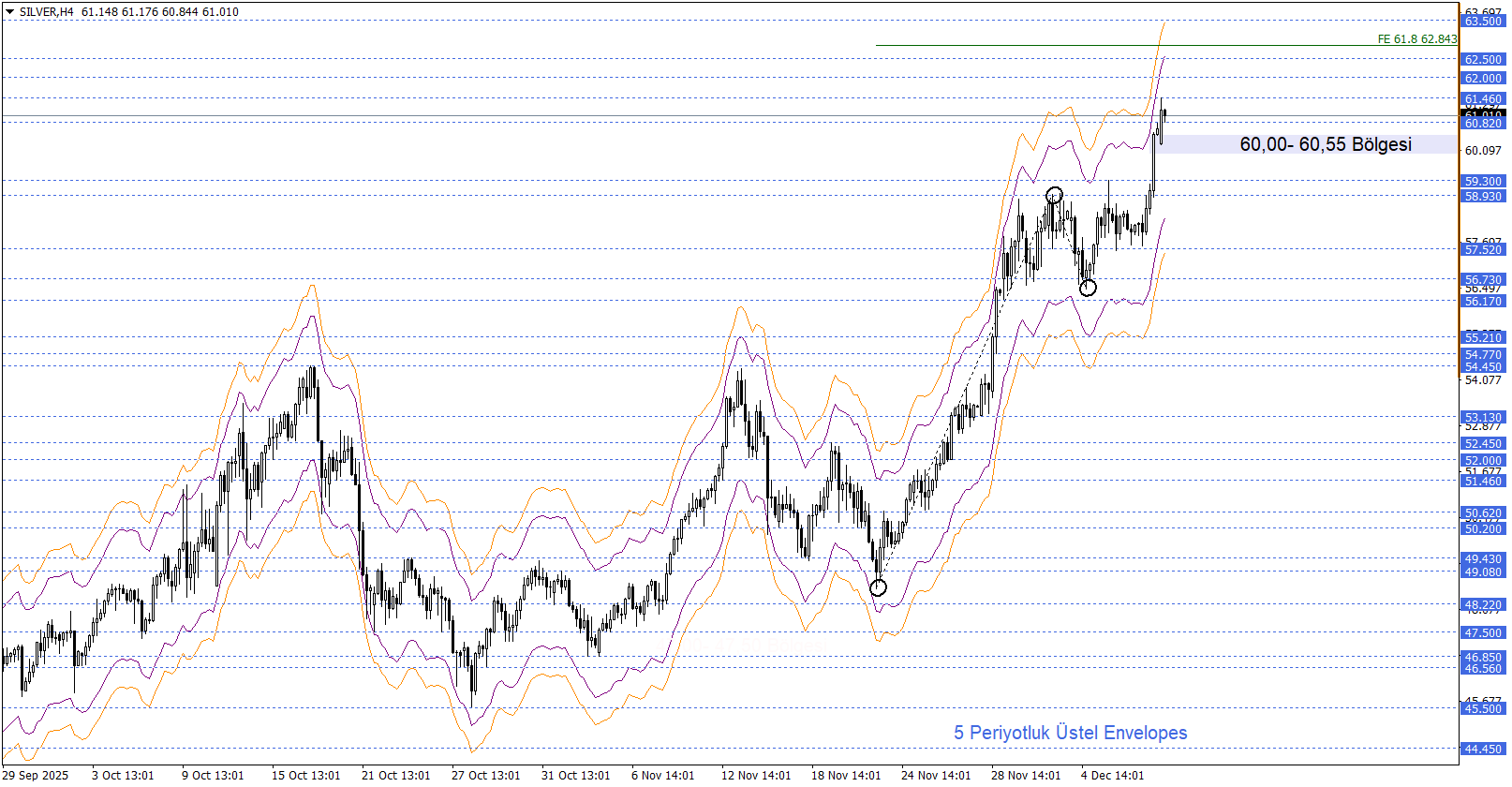Click the 29 Sep 2025 date label

[x=37, y=775]
